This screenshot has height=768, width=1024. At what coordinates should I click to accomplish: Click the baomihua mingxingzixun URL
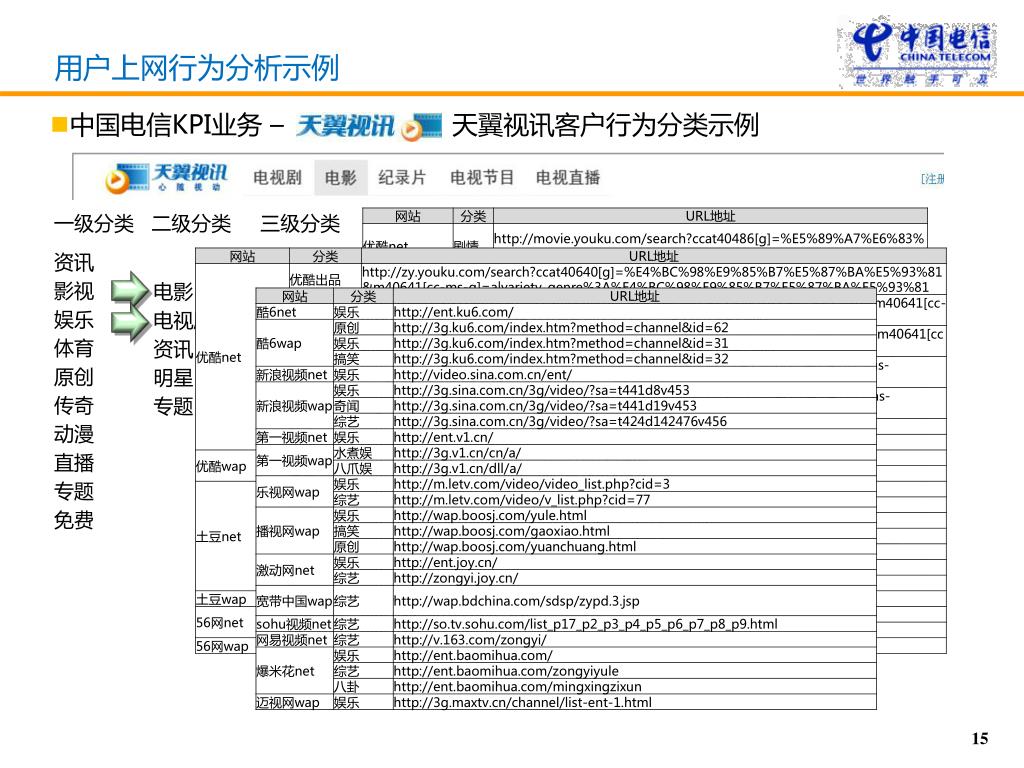pyautogui.click(x=518, y=687)
